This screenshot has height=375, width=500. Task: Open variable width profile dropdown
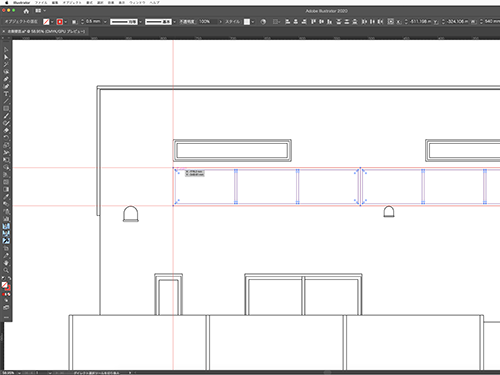pyautogui.click(x=140, y=22)
